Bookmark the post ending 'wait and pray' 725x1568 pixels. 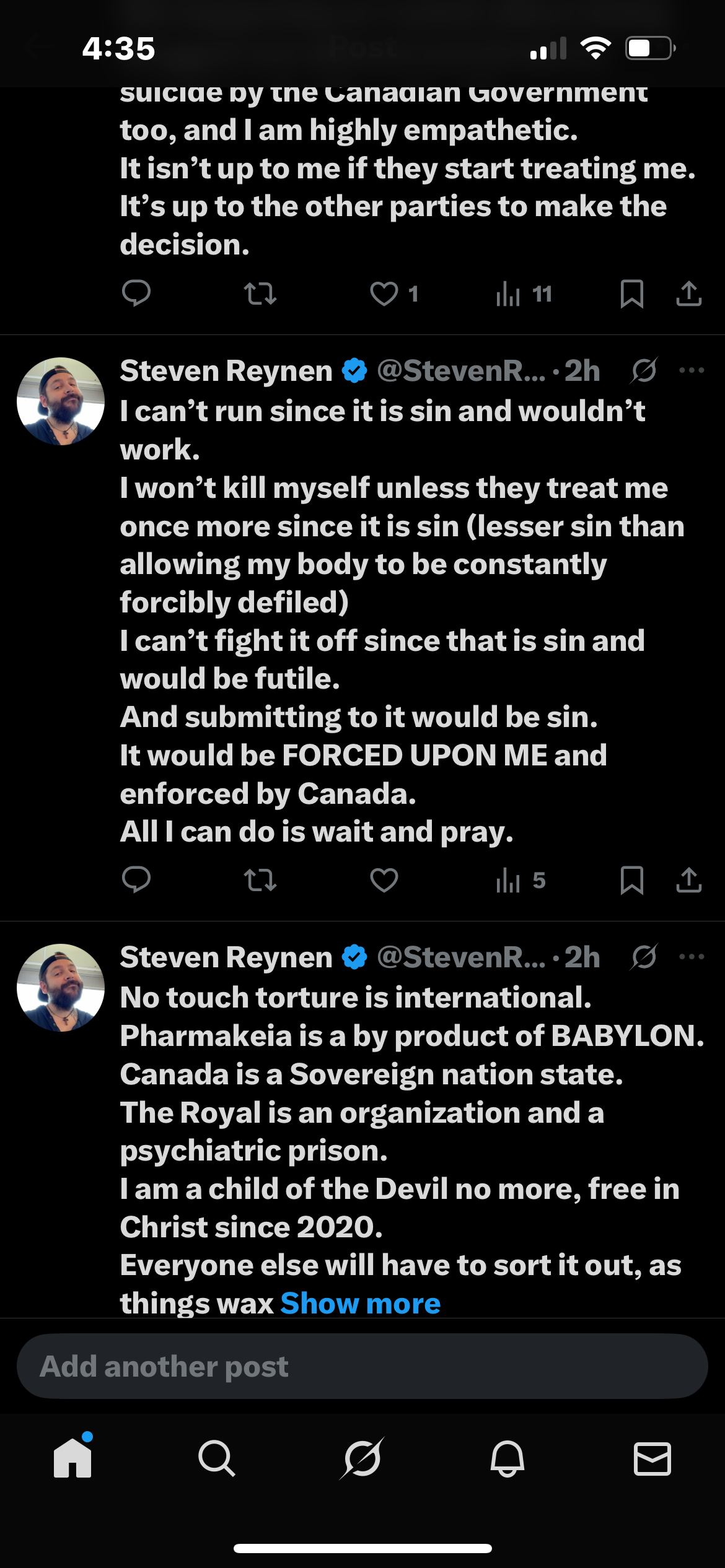pos(631,880)
